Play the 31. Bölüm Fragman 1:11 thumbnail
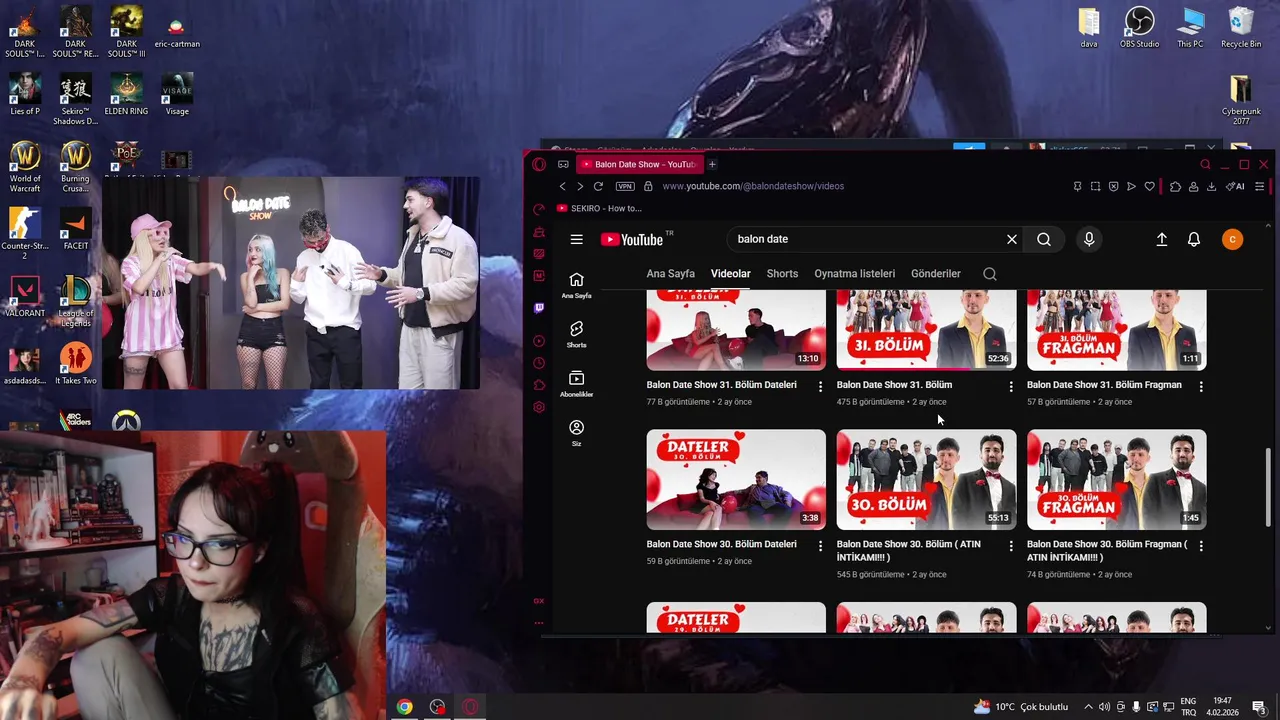Screen dimensions: 1280x720 1116,330
